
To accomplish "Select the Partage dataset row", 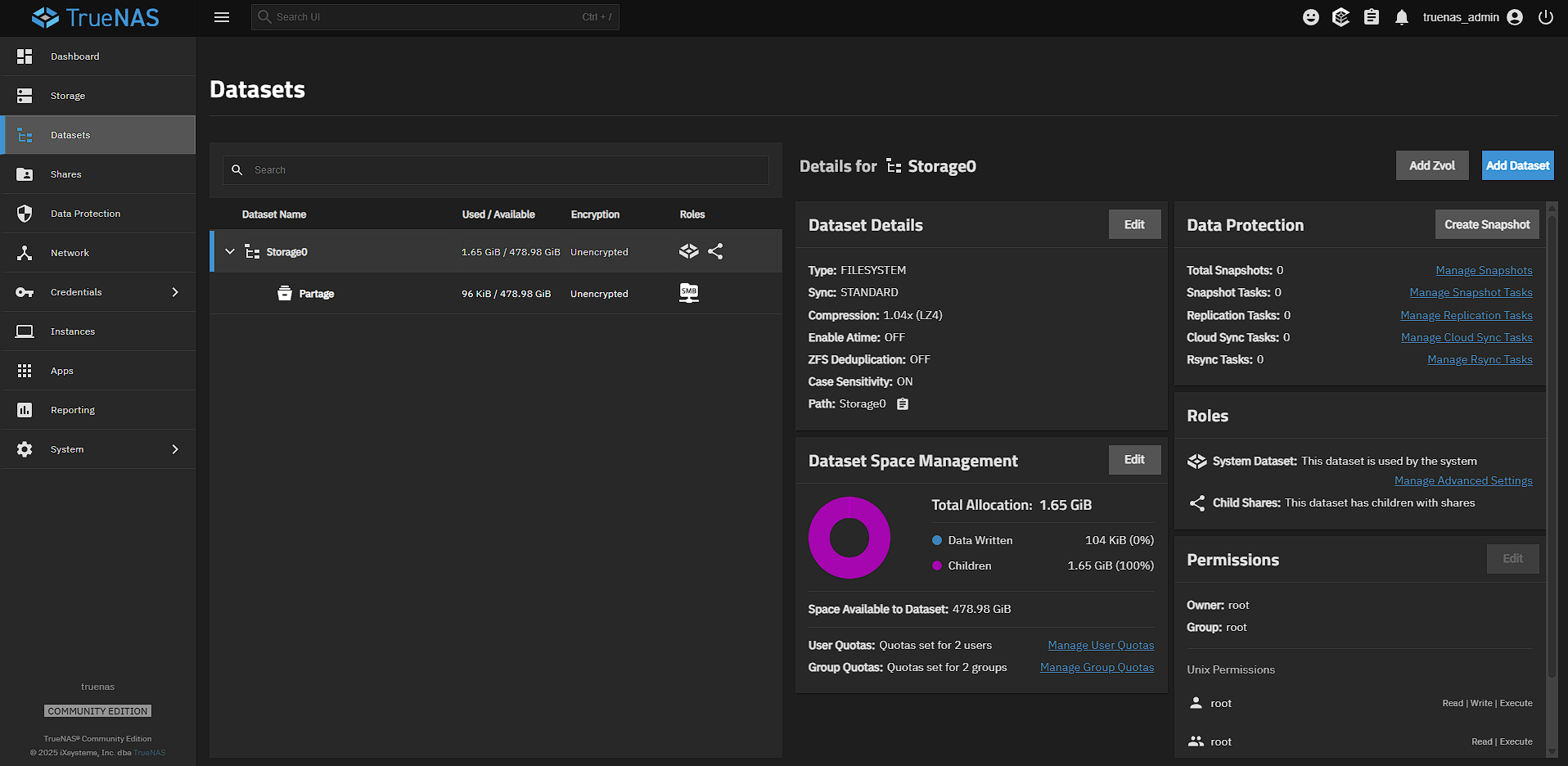I will pyautogui.click(x=496, y=293).
